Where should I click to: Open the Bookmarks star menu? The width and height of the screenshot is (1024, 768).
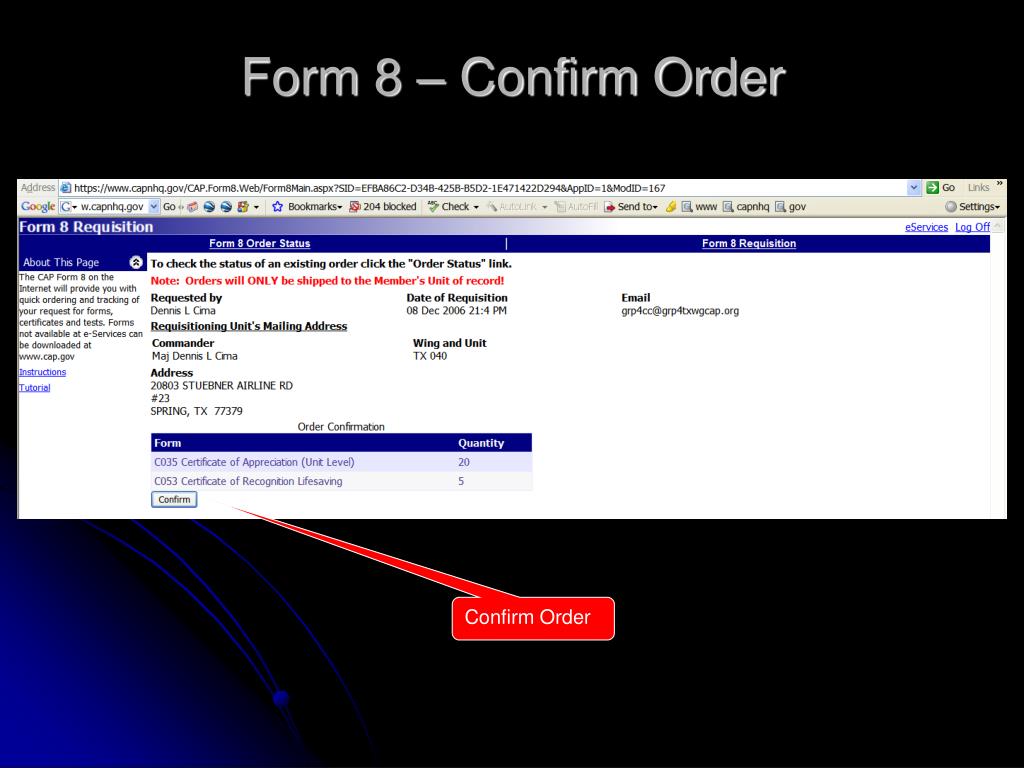[307, 207]
